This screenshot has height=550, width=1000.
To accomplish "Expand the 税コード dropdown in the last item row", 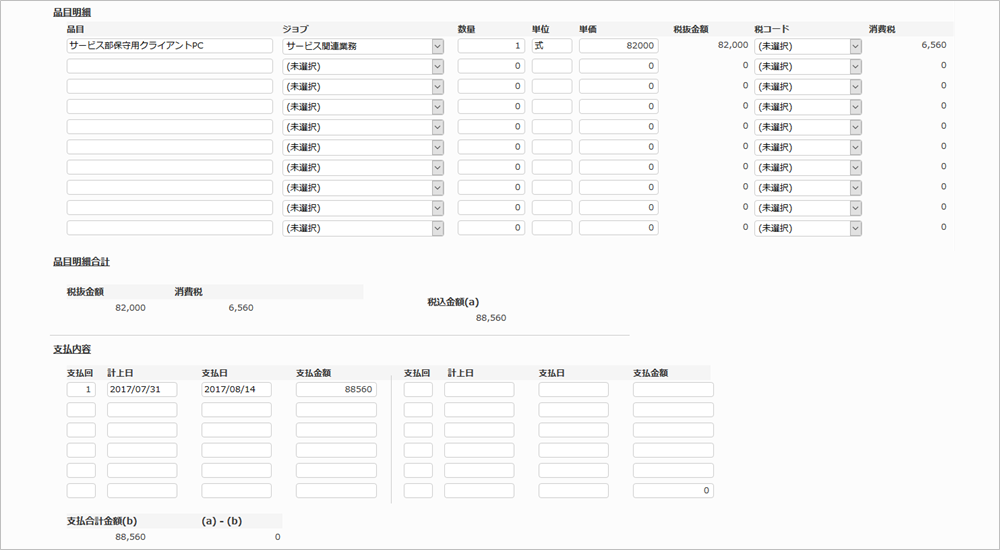I will click(x=808, y=228).
